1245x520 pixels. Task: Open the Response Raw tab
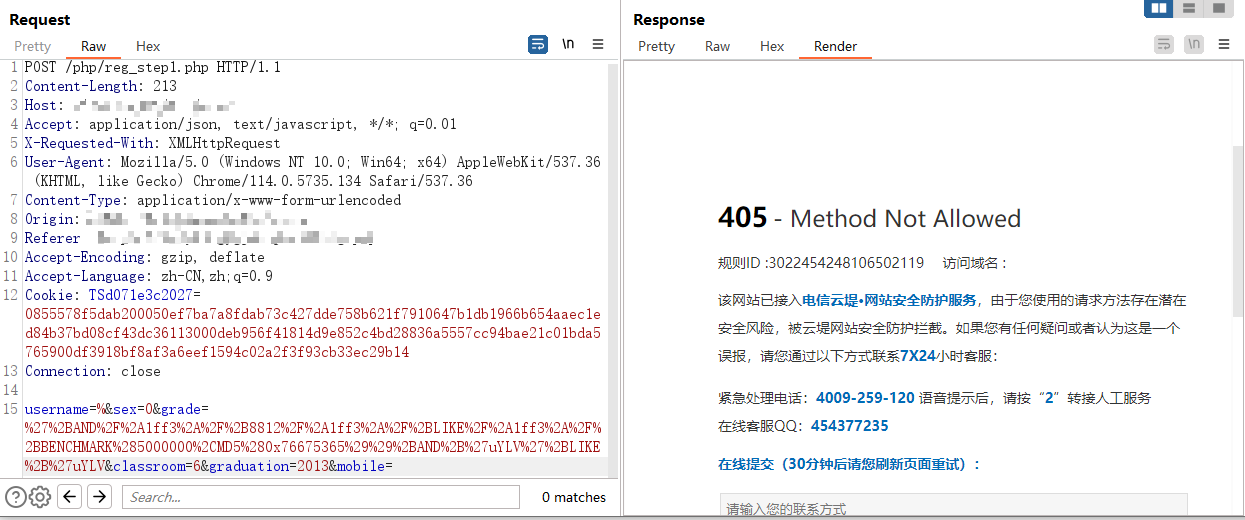(717, 46)
